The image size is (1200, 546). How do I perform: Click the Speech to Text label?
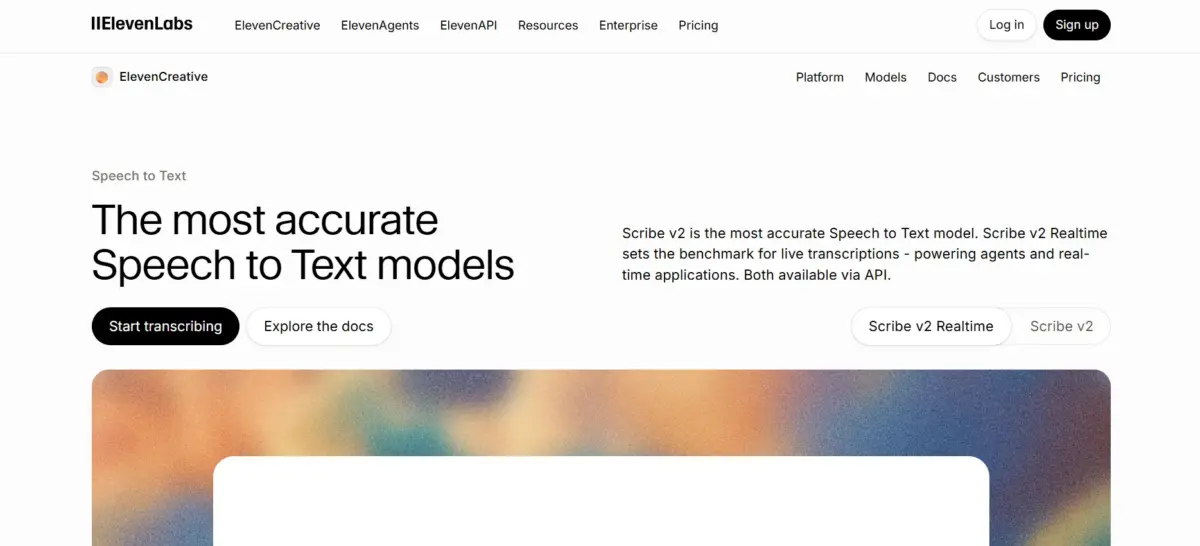pos(139,176)
